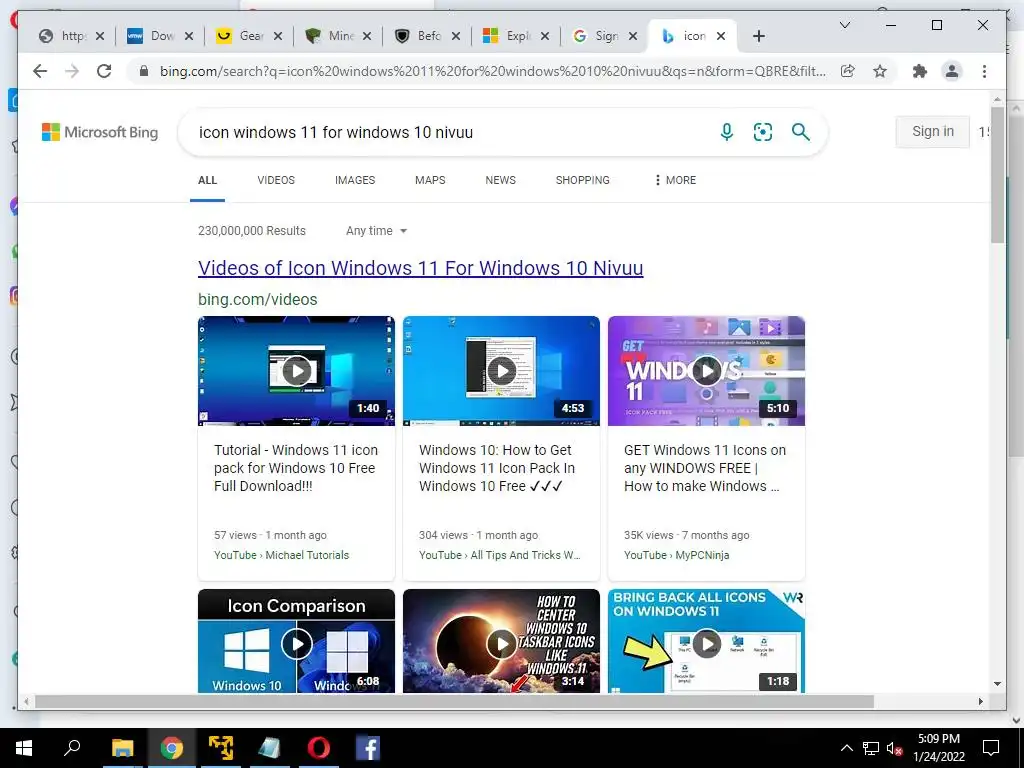The height and width of the screenshot is (768, 1024).
Task: Click the vertical page scrollbar thumb
Action: [997, 173]
